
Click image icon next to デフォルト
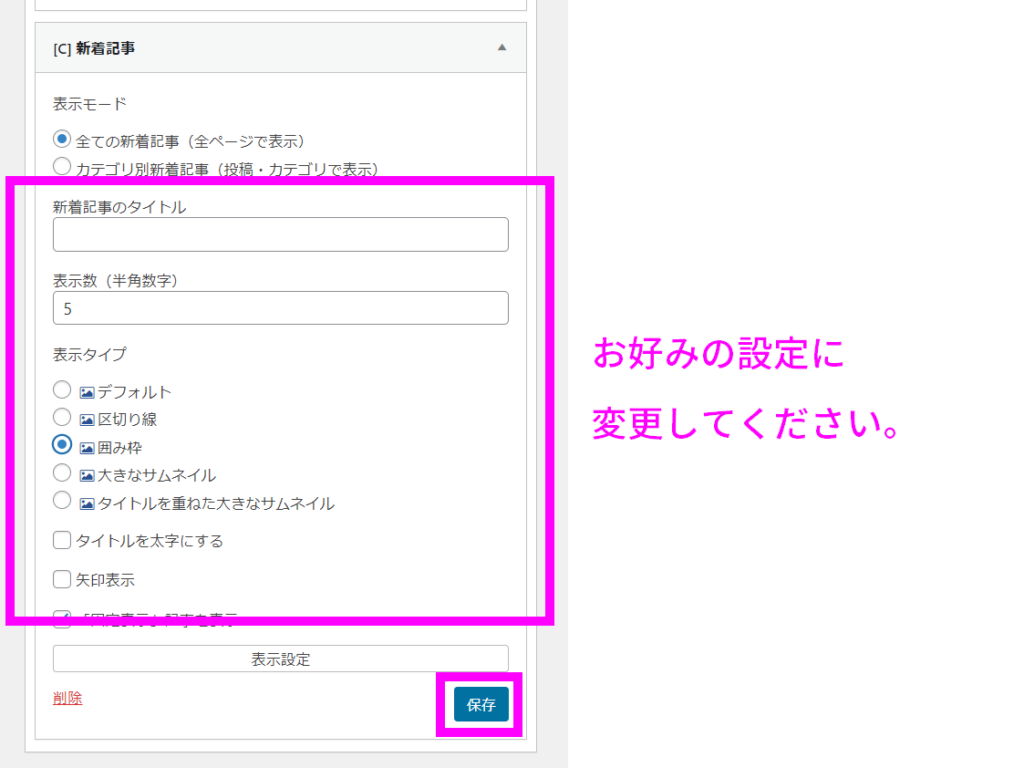click(x=87, y=392)
